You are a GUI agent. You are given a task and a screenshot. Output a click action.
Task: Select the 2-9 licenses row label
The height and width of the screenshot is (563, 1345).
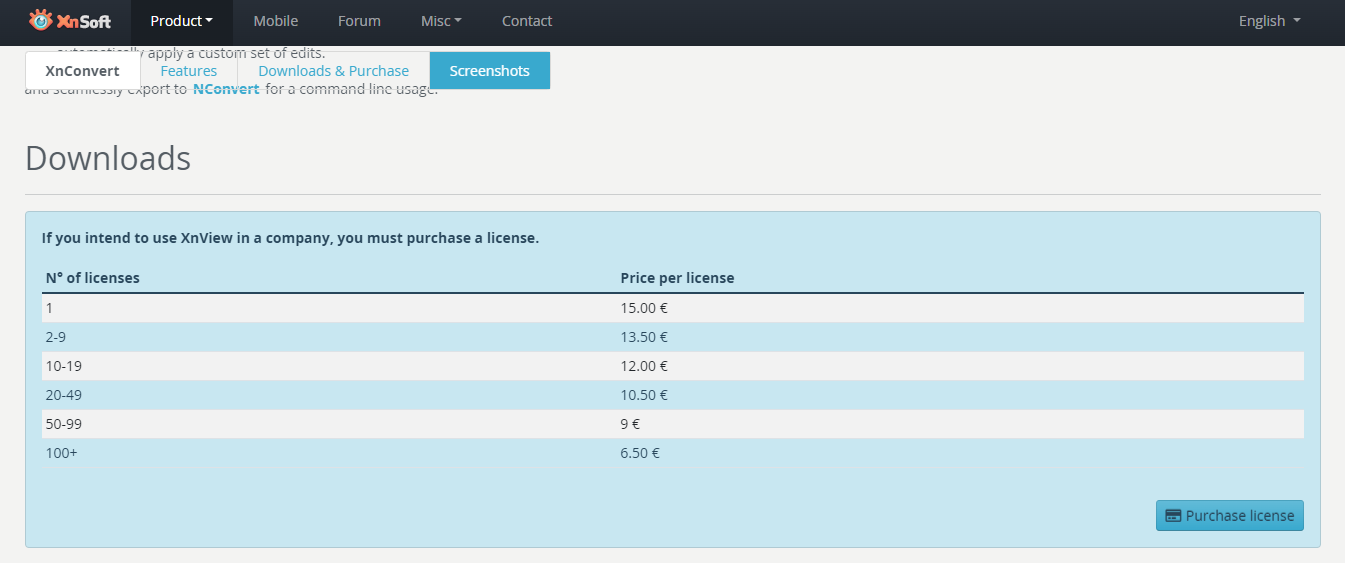click(x=56, y=337)
